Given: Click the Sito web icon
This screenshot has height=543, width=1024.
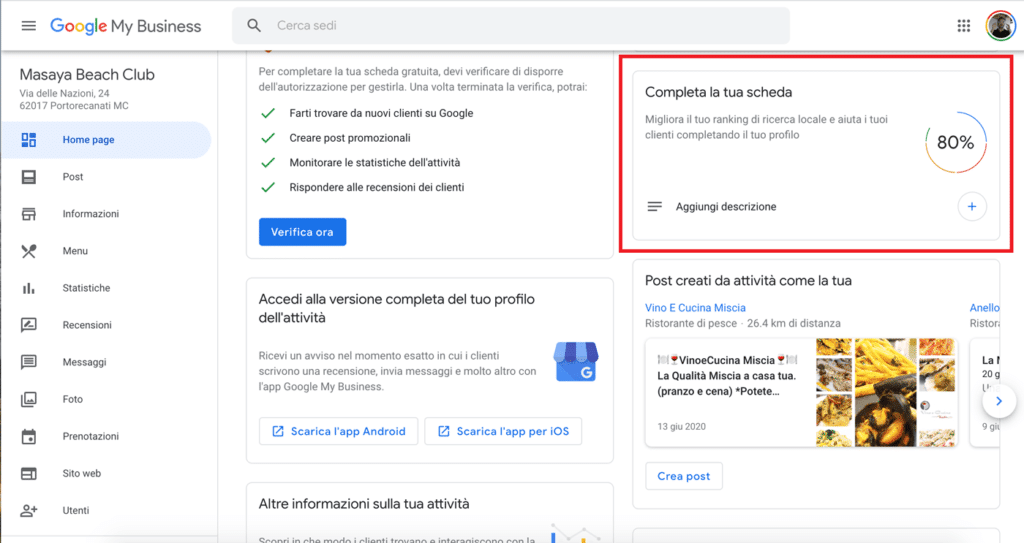Looking at the screenshot, I should point(29,474).
